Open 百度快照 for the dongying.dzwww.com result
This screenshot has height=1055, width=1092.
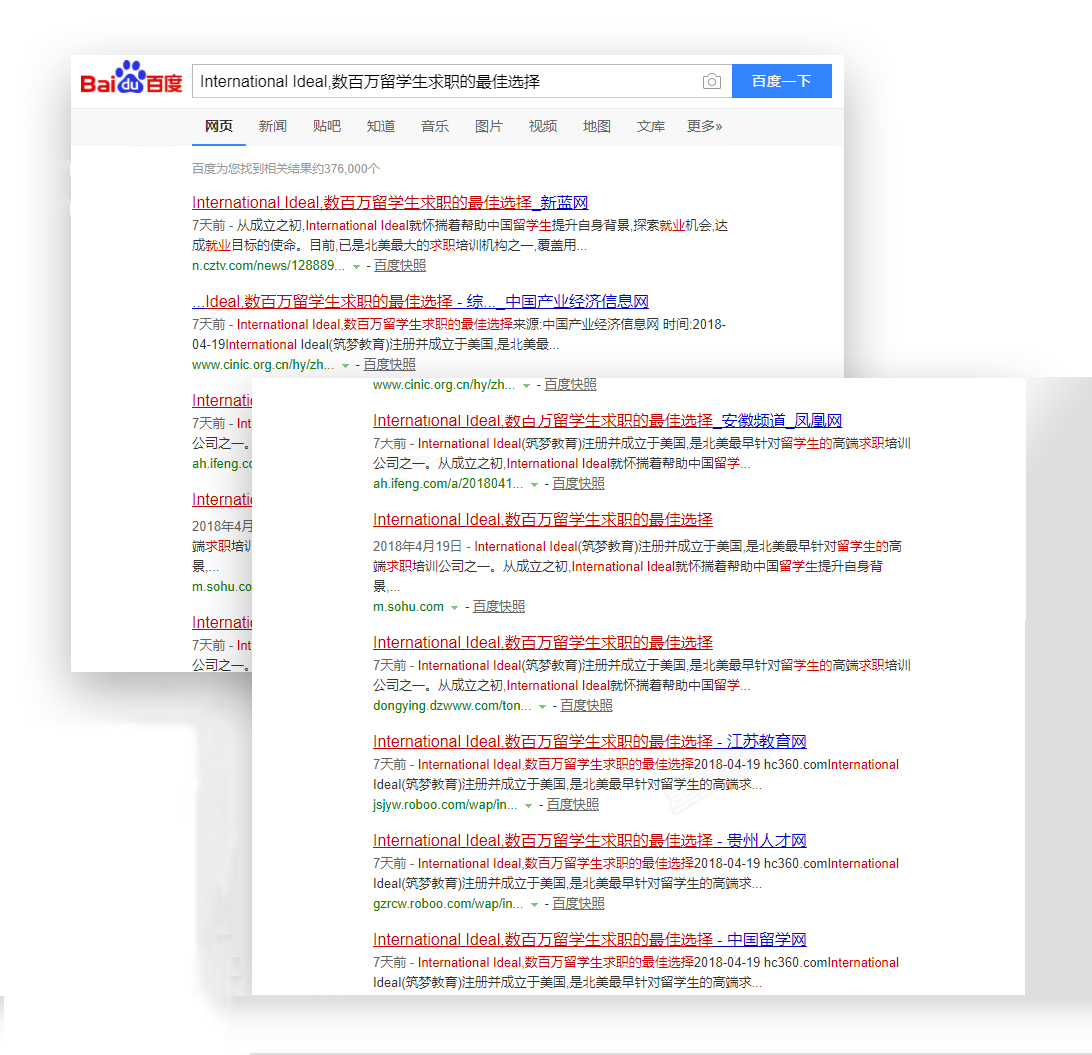tap(586, 705)
